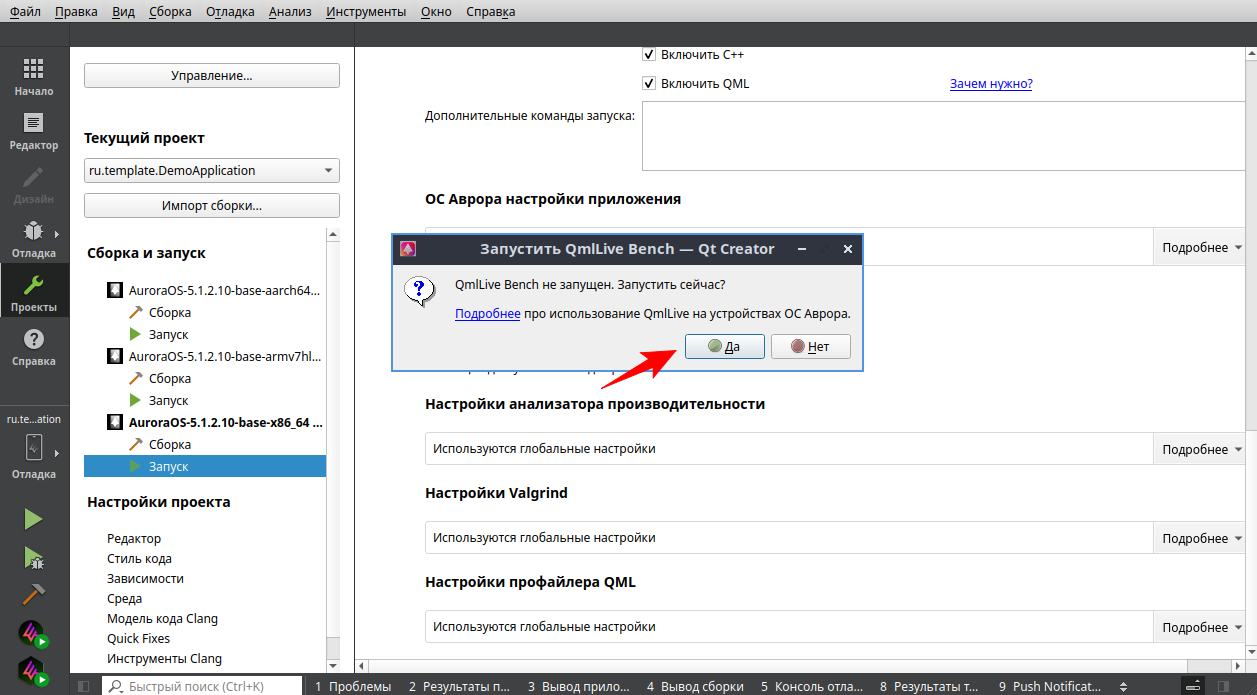The image size is (1257, 695).
Task: Switch to the Редактор mode
Action: pyautogui.click(x=34, y=129)
